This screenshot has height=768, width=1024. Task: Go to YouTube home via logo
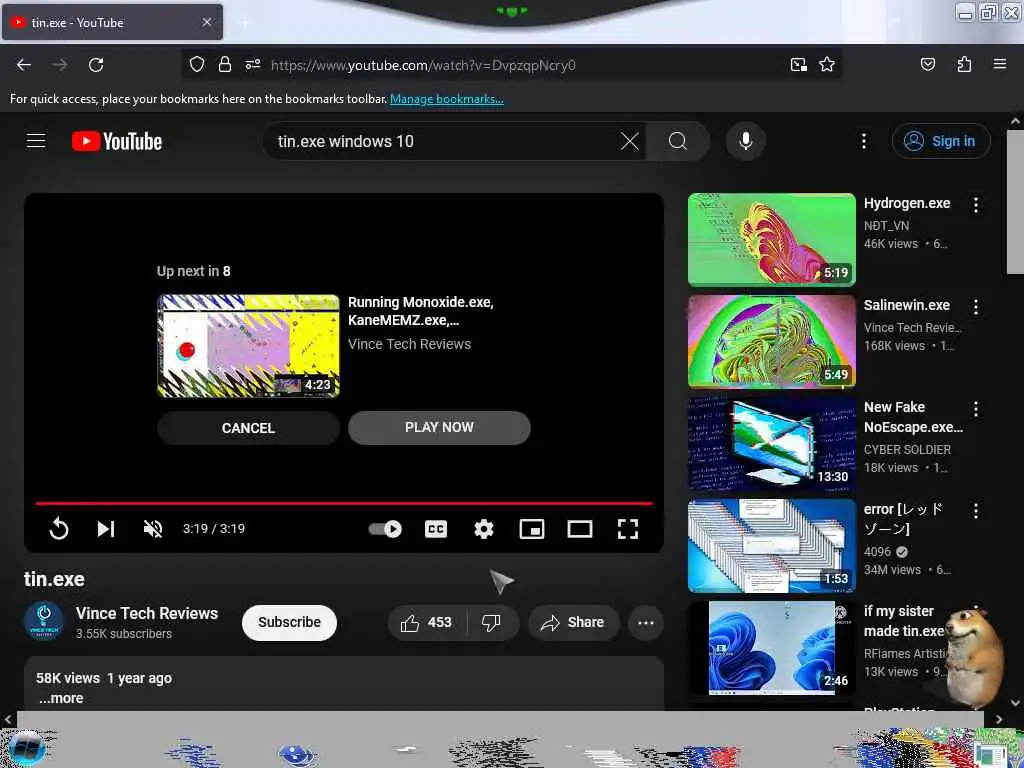click(x=117, y=141)
